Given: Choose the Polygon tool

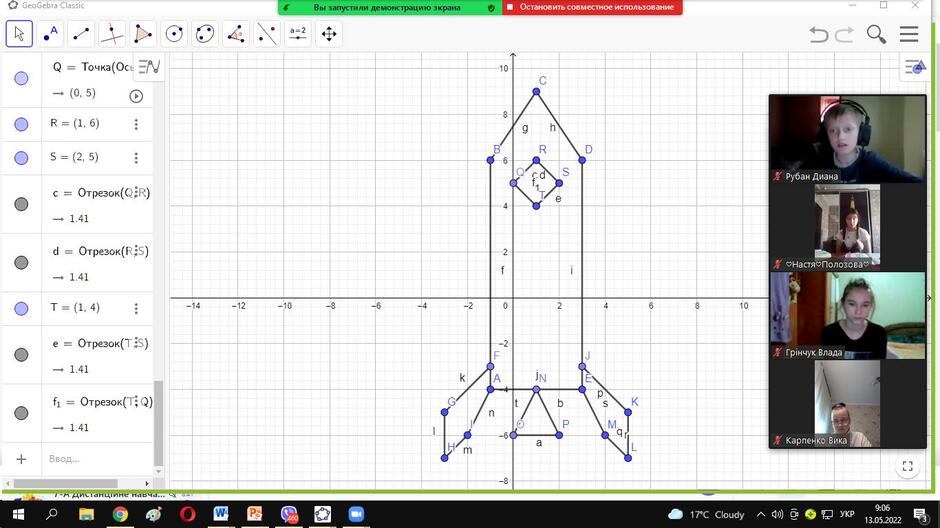Looking at the screenshot, I should tap(143, 34).
